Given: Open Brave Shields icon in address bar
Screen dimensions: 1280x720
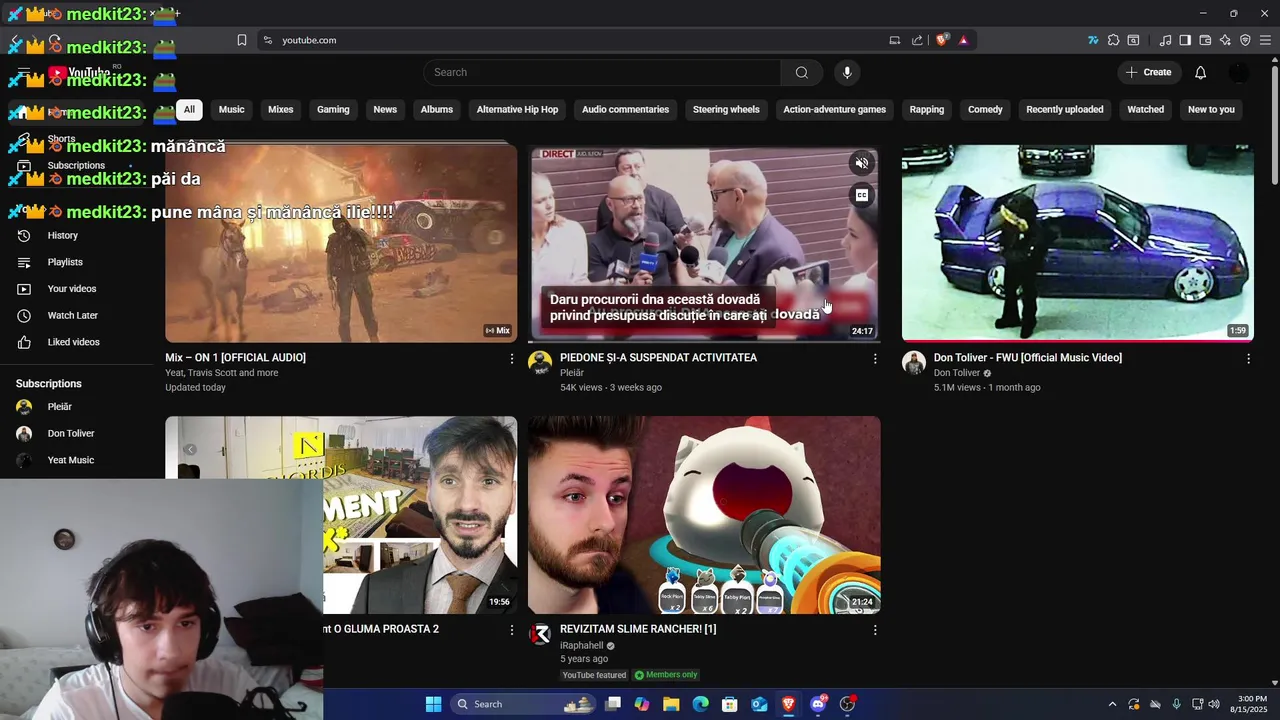Looking at the screenshot, I should [942, 40].
